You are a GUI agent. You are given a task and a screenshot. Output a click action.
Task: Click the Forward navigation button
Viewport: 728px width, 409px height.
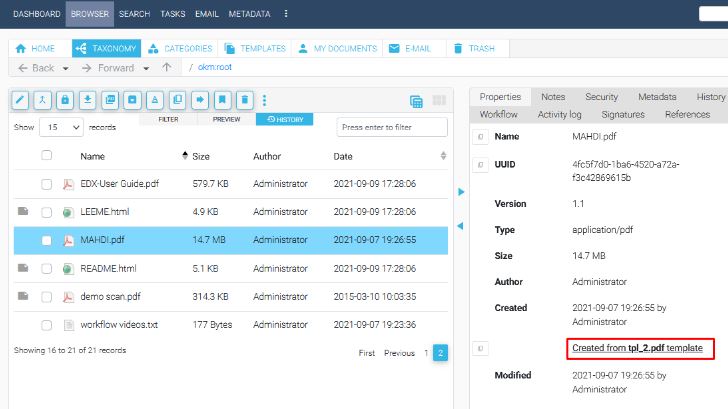point(108,68)
